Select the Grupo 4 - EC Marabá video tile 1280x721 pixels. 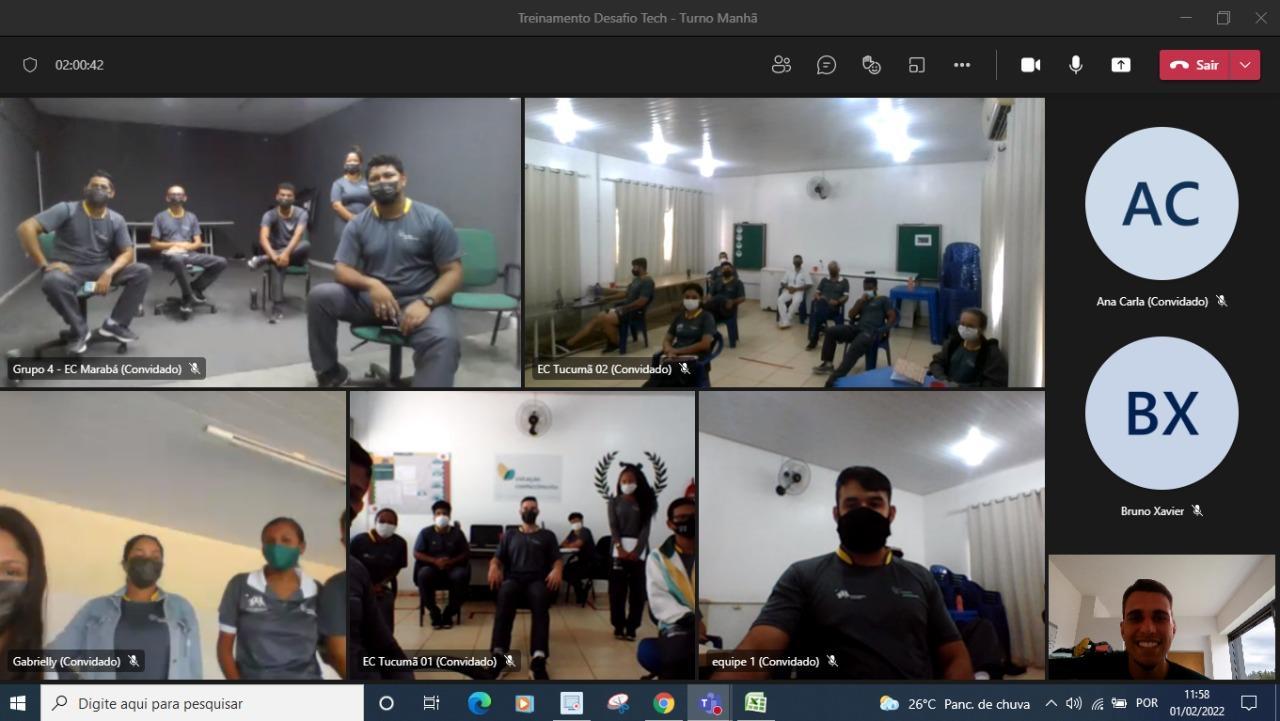pyautogui.click(x=260, y=243)
